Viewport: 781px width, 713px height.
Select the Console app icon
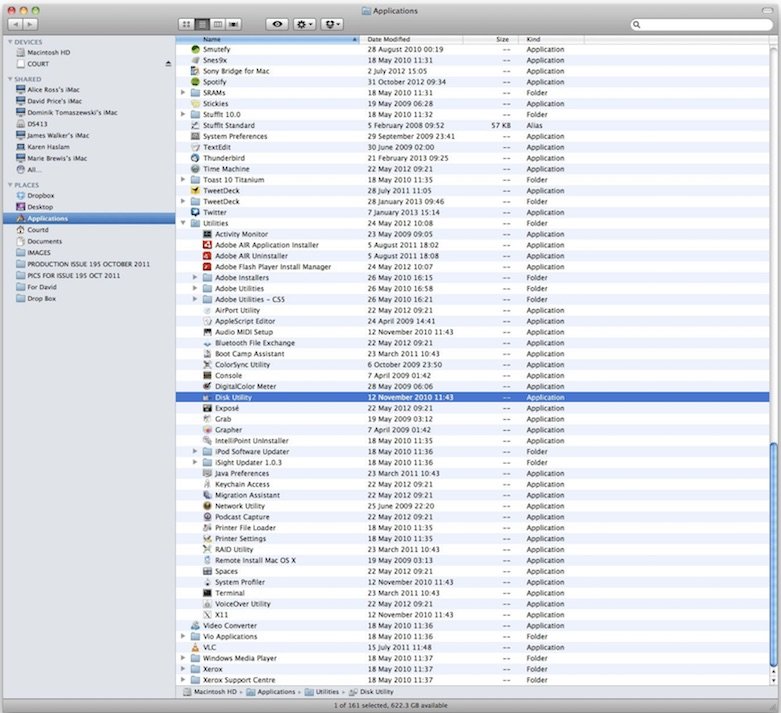[207, 376]
